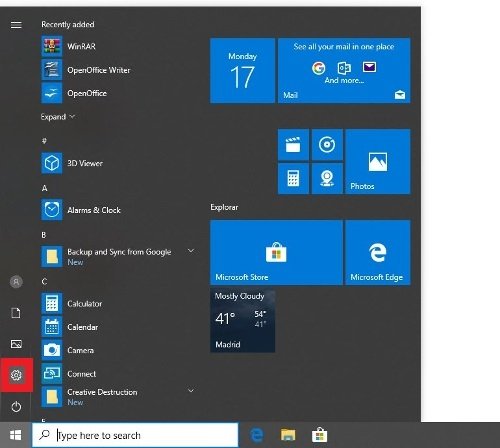
Task: Open the Microsoft Edge tile
Action: click(x=378, y=252)
